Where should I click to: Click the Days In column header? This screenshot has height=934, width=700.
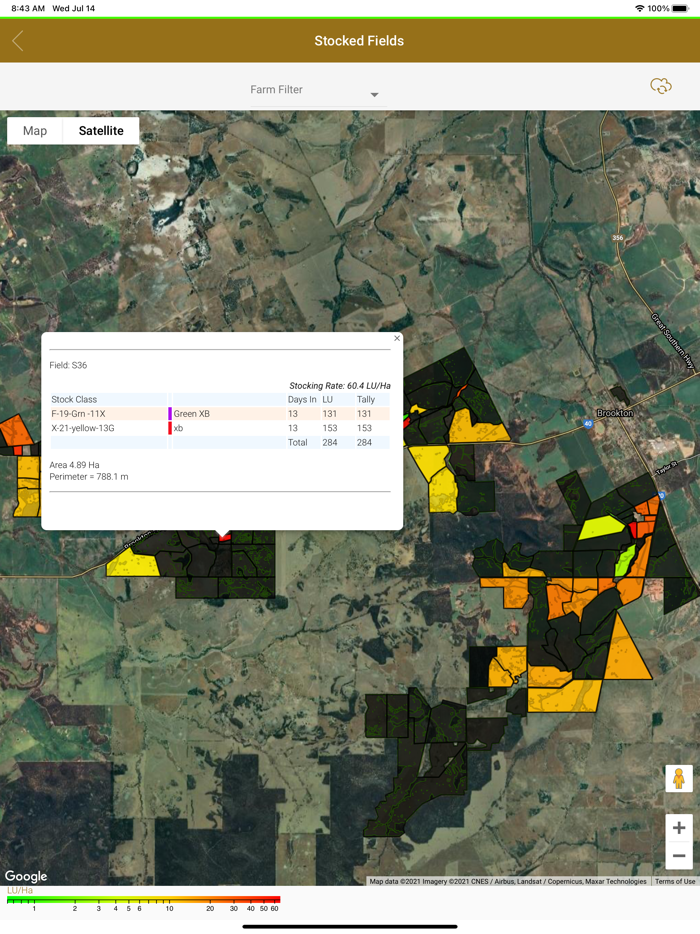302,399
